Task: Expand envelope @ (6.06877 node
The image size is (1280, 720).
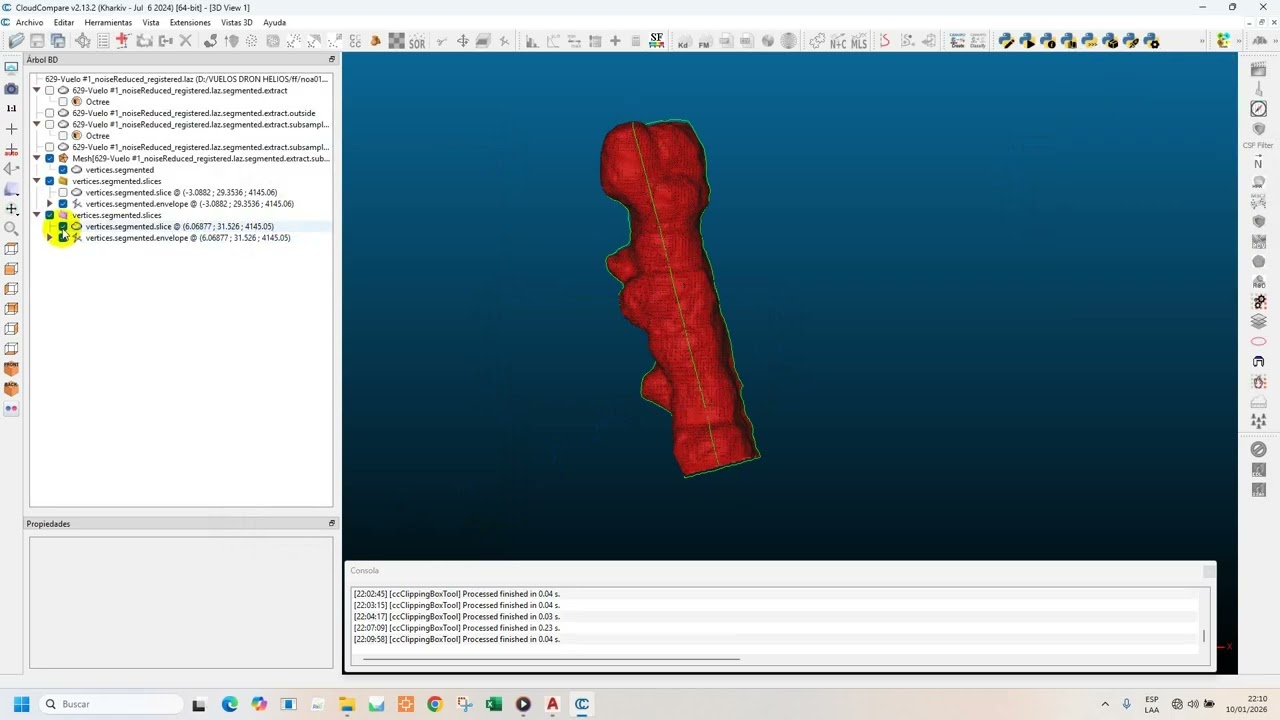Action: 50,238
